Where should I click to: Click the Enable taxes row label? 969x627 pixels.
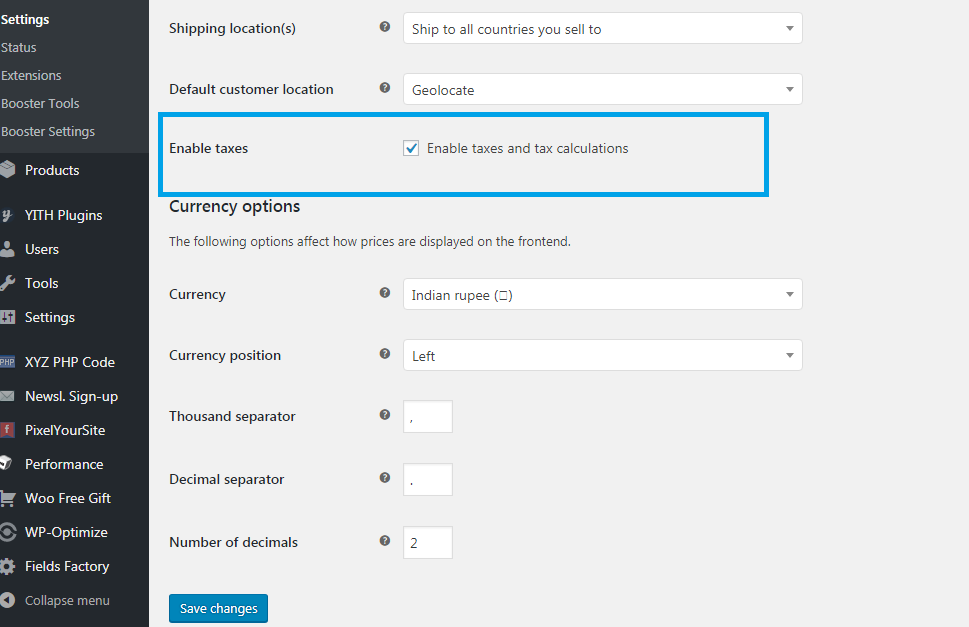point(208,148)
